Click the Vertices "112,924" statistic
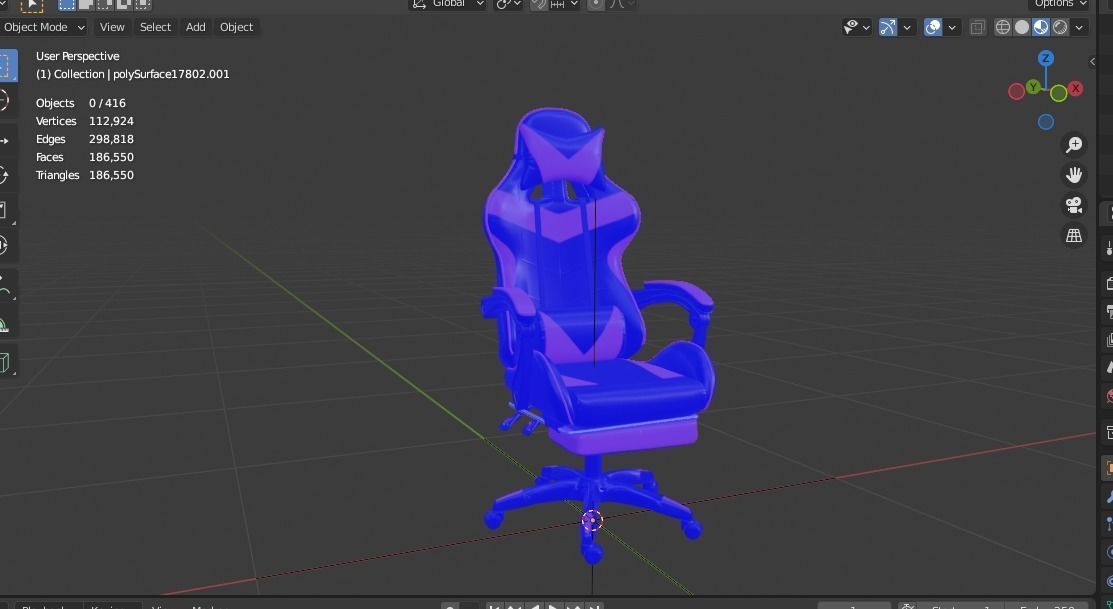Viewport: 1113px width, 609px height. point(111,121)
